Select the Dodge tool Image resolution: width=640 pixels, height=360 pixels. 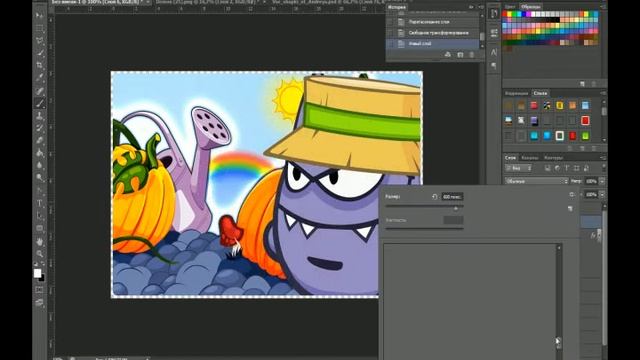[x=40, y=178]
